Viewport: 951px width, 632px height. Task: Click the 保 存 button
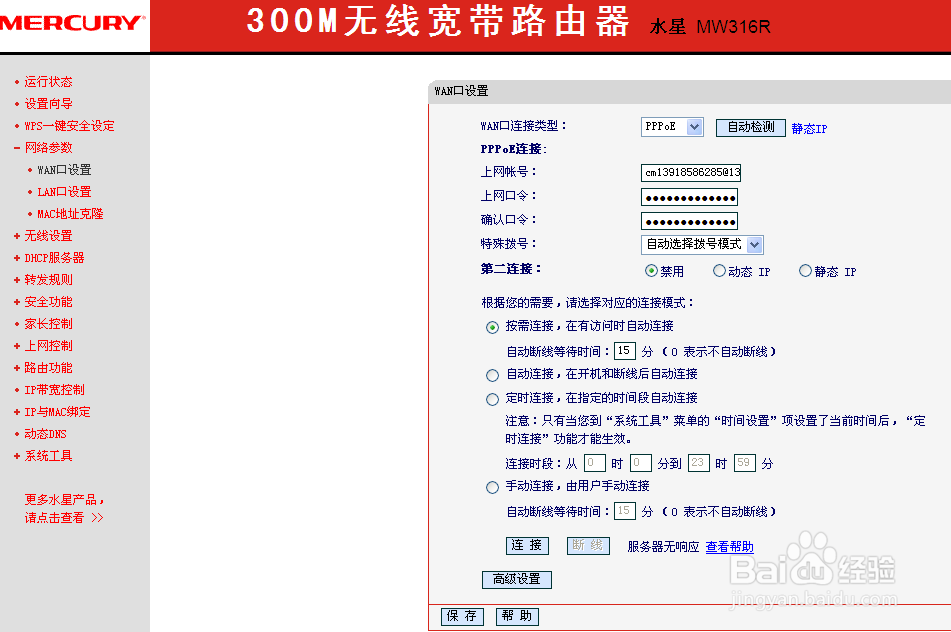462,617
